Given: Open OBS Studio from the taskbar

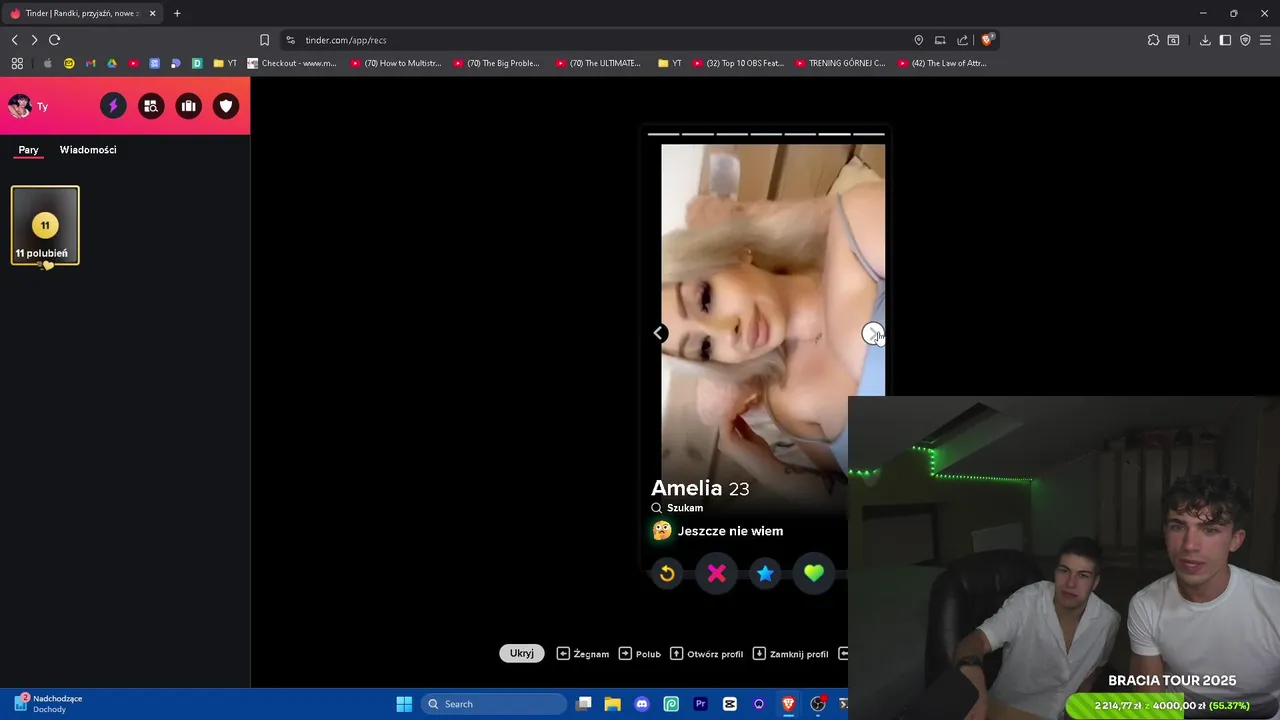Looking at the screenshot, I should tap(818, 704).
